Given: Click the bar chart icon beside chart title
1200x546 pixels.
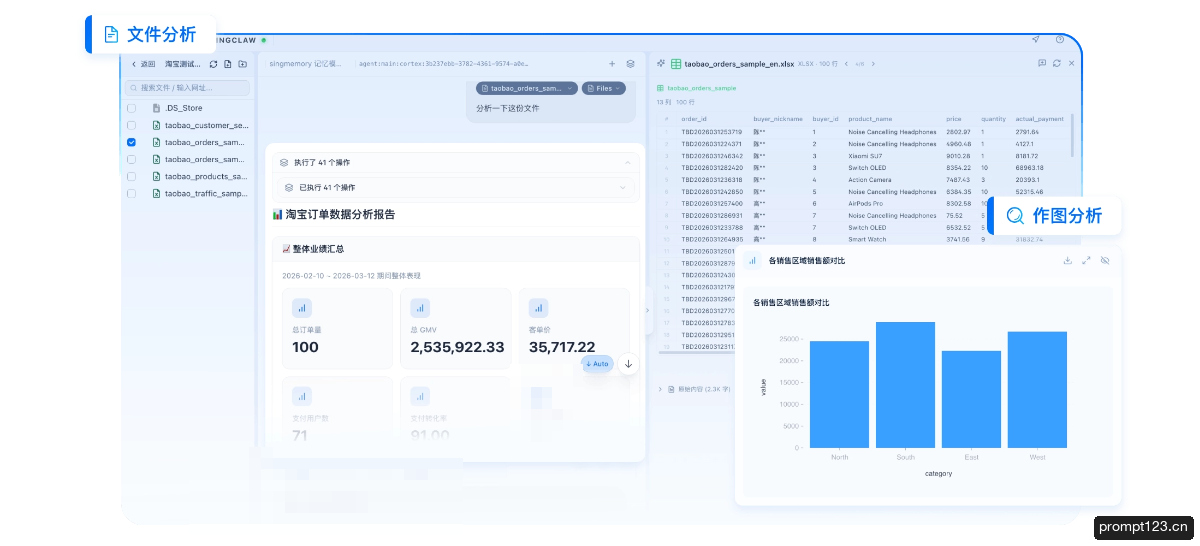Looking at the screenshot, I should pos(752,260).
